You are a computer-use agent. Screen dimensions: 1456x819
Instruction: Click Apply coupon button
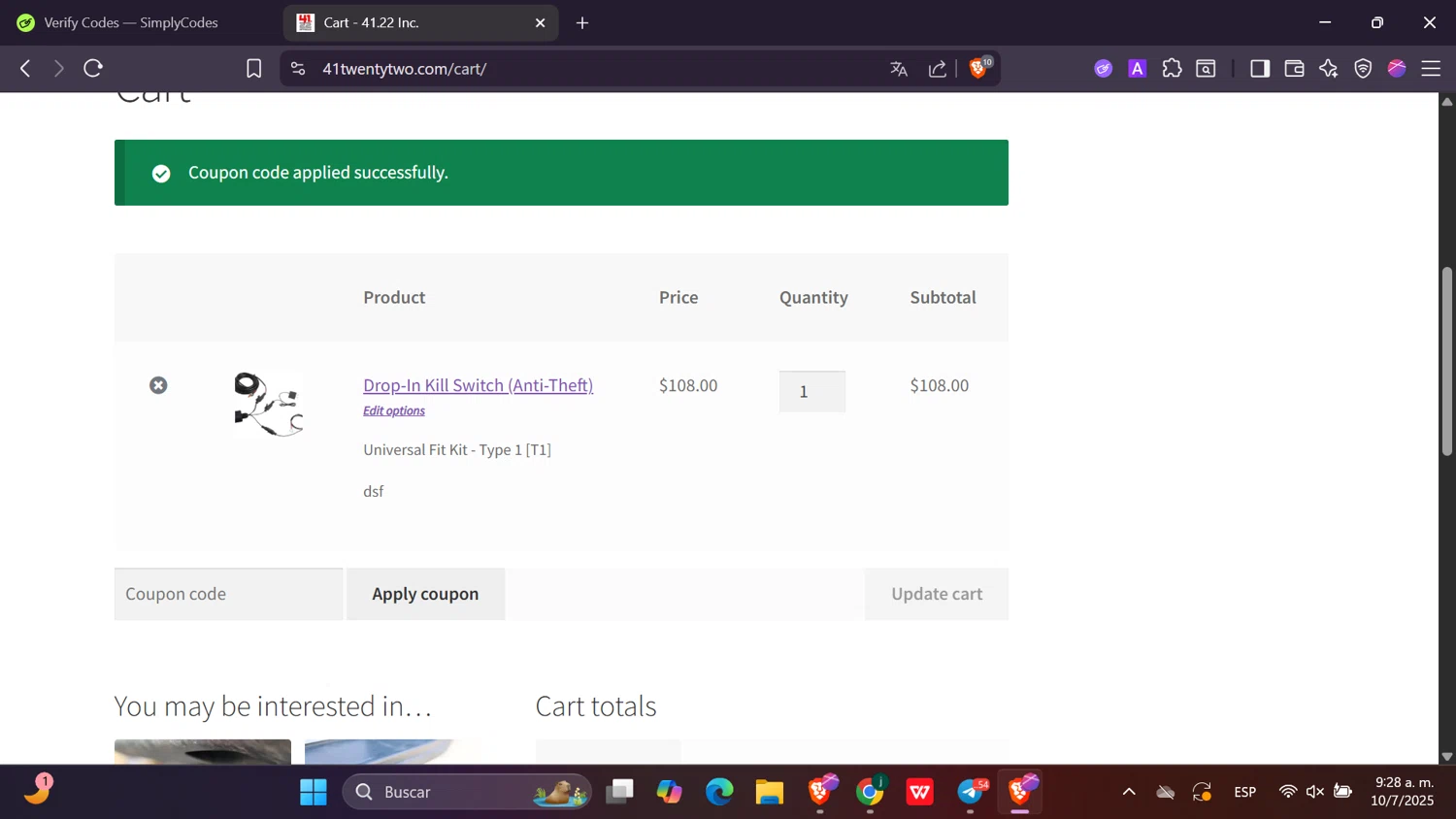click(425, 594)
